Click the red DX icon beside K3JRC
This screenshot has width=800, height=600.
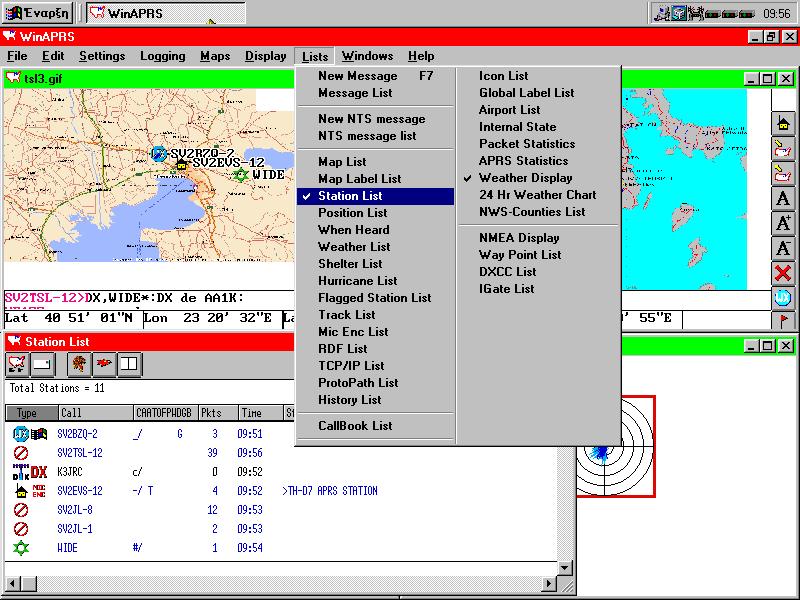39,472
